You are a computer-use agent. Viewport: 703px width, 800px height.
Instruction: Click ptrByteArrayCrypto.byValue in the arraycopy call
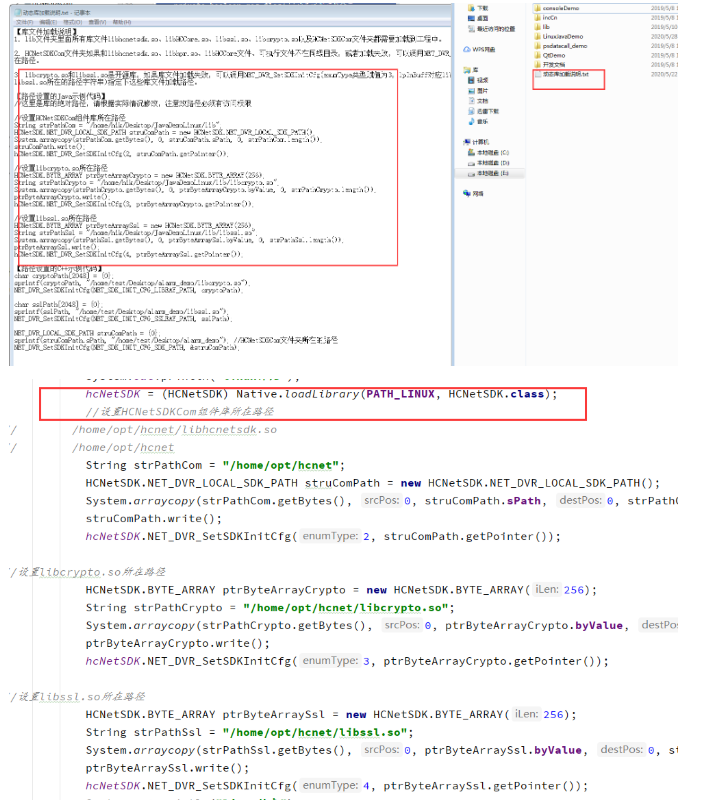[534, 626]
